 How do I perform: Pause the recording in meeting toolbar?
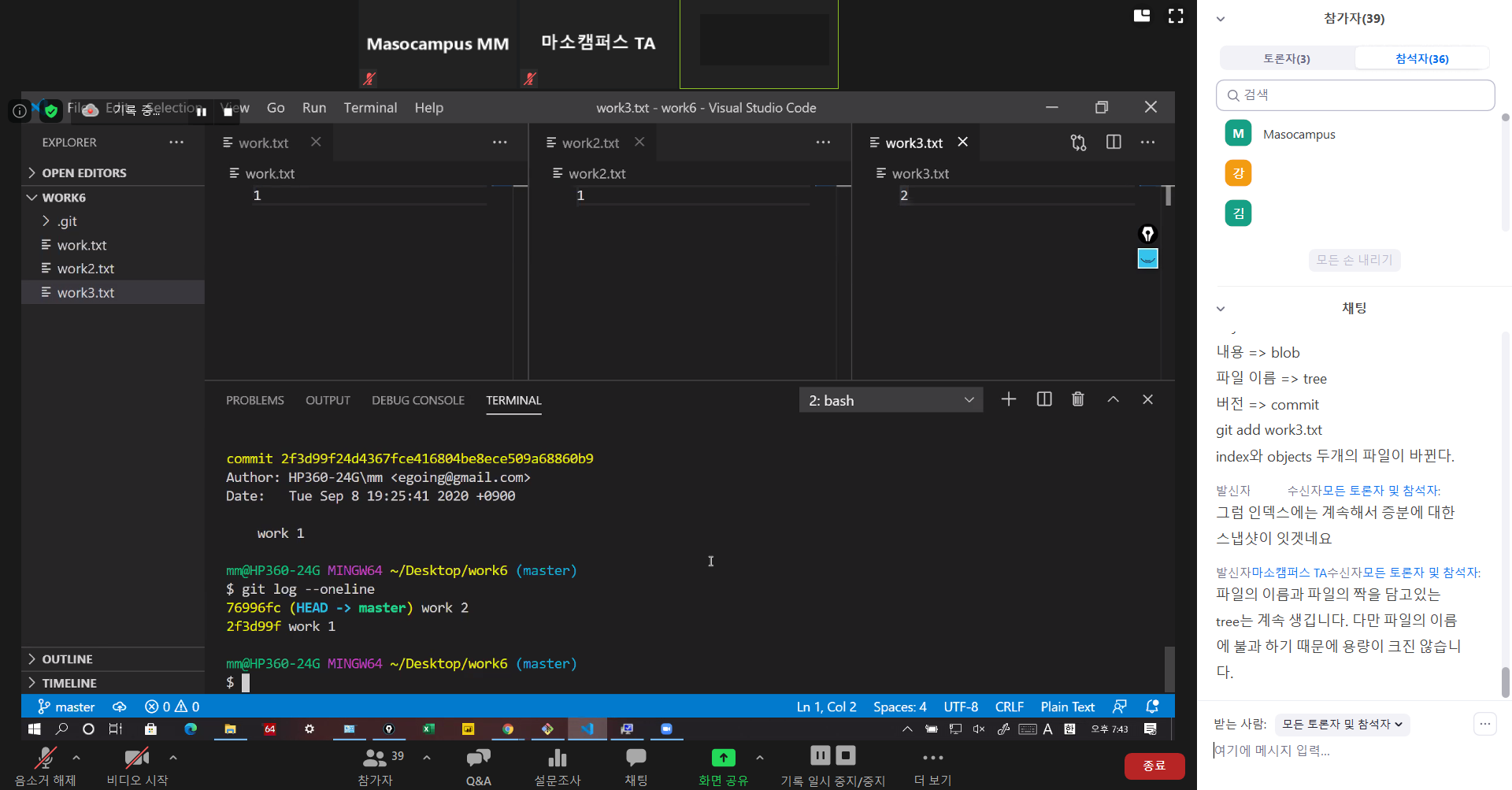820,755
